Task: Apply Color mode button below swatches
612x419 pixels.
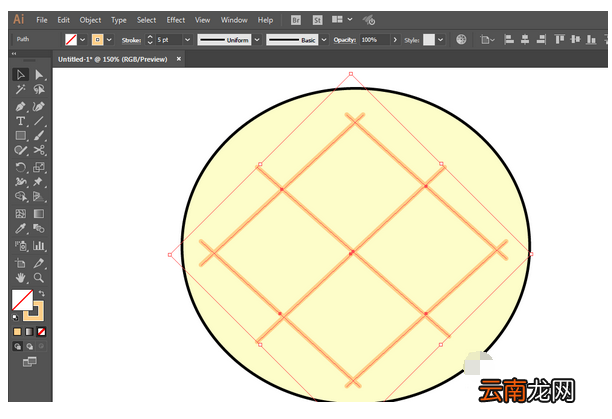Action: pos(17,332)
